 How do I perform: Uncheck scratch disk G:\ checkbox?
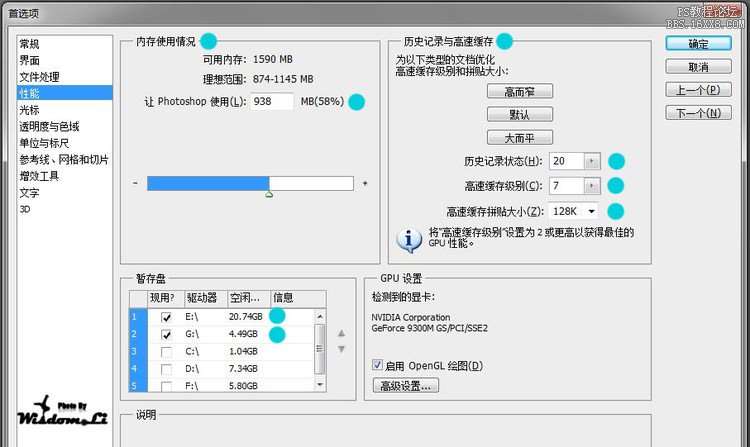coord(166,334)
